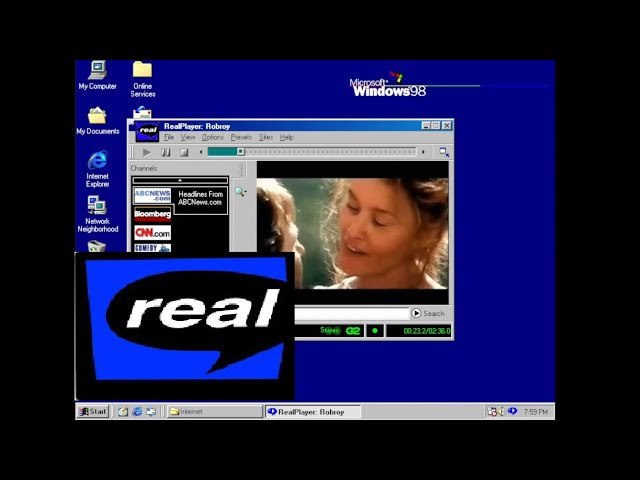Open My Computer desktop icon
The height and width of the screenshot is (480, 640).
98,76
